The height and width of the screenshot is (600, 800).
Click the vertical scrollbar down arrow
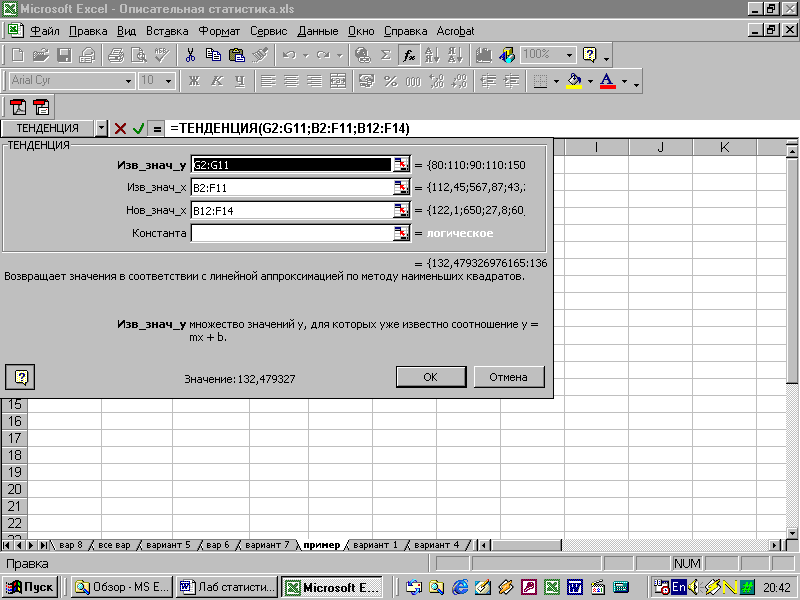(791, 533)
